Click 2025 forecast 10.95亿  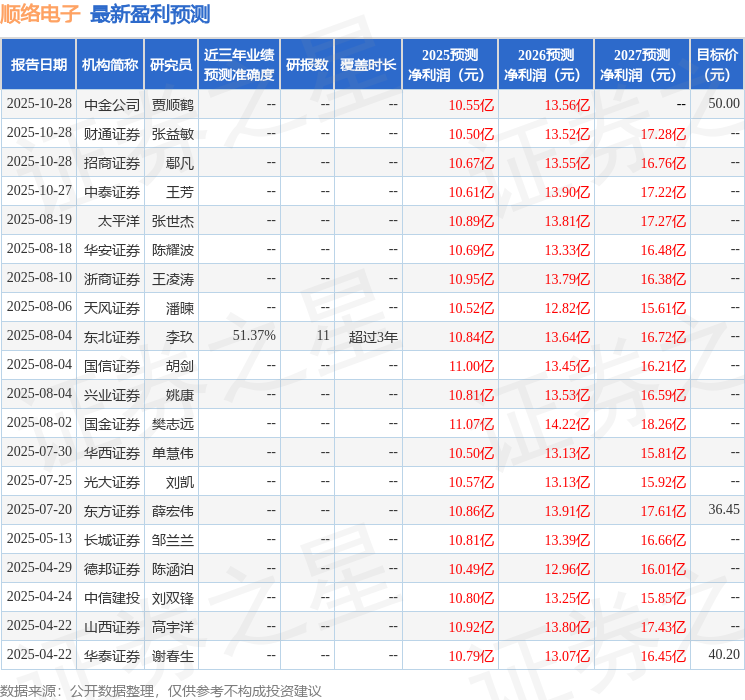pos(471,279)
